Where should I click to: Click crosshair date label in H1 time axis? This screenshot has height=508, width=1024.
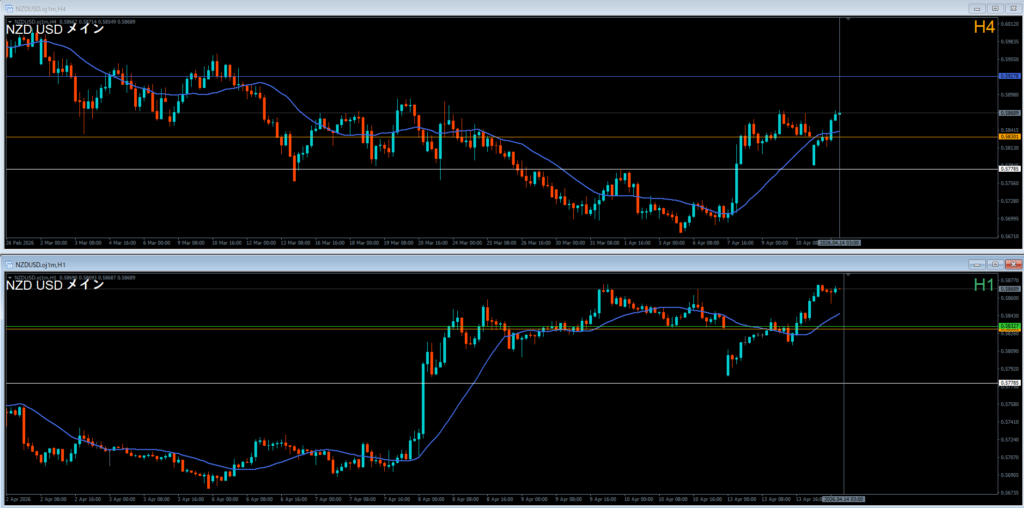(x=844, y=498)
